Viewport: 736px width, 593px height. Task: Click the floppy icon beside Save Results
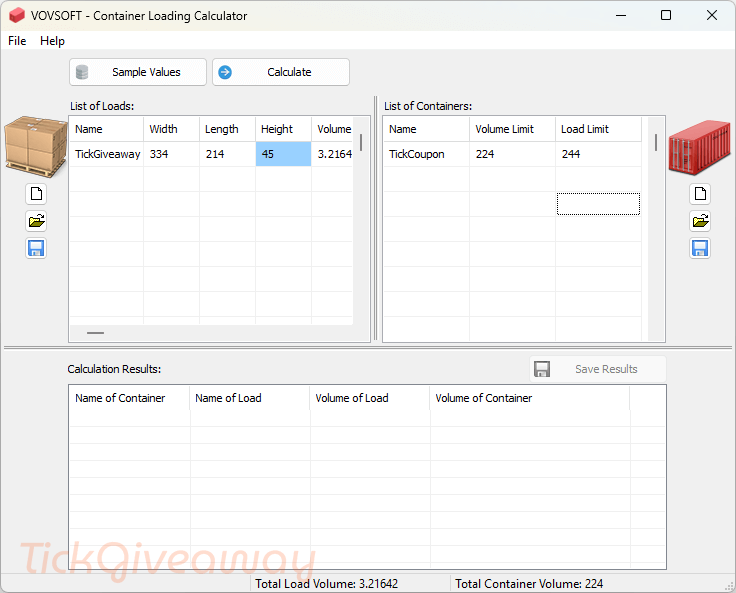point(542,369)
